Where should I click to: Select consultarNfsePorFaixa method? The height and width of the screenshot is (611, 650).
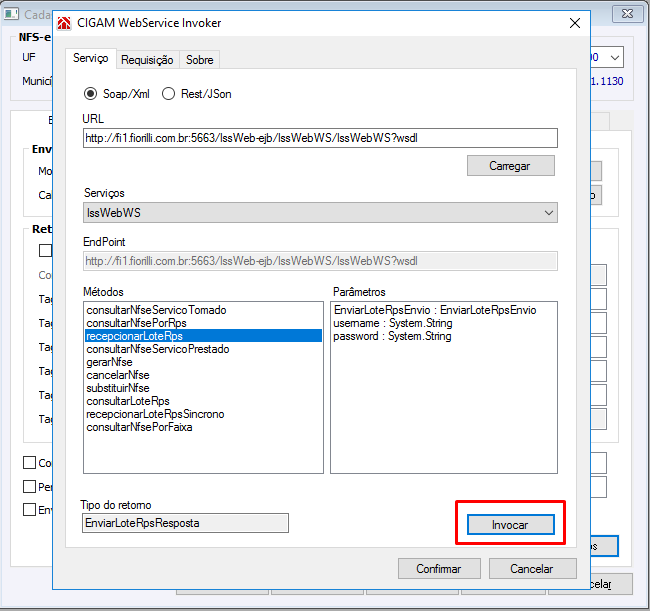coord(203,427)
